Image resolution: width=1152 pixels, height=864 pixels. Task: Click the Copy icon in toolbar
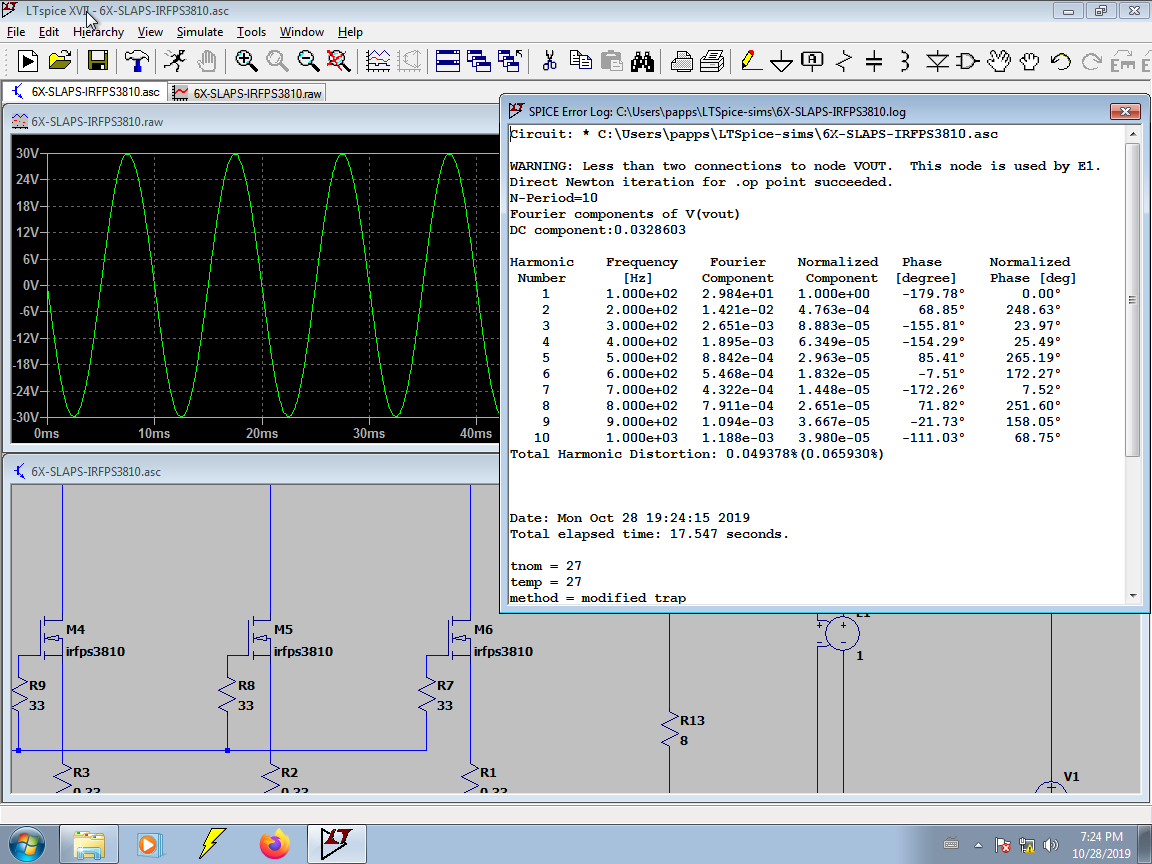pos(580,61)
